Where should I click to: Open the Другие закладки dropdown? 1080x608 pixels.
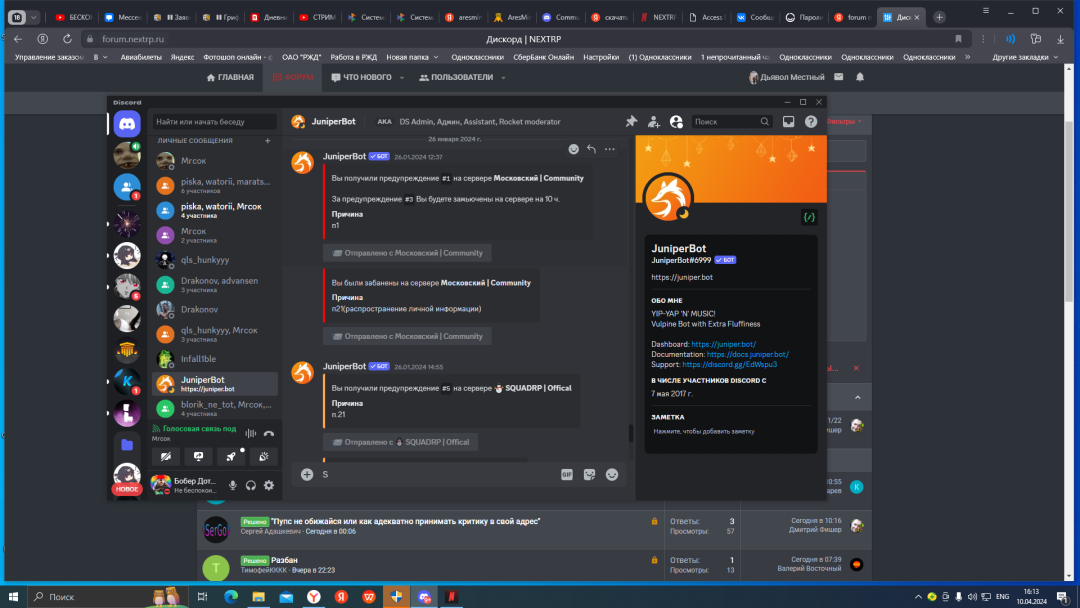(1025, 57)
